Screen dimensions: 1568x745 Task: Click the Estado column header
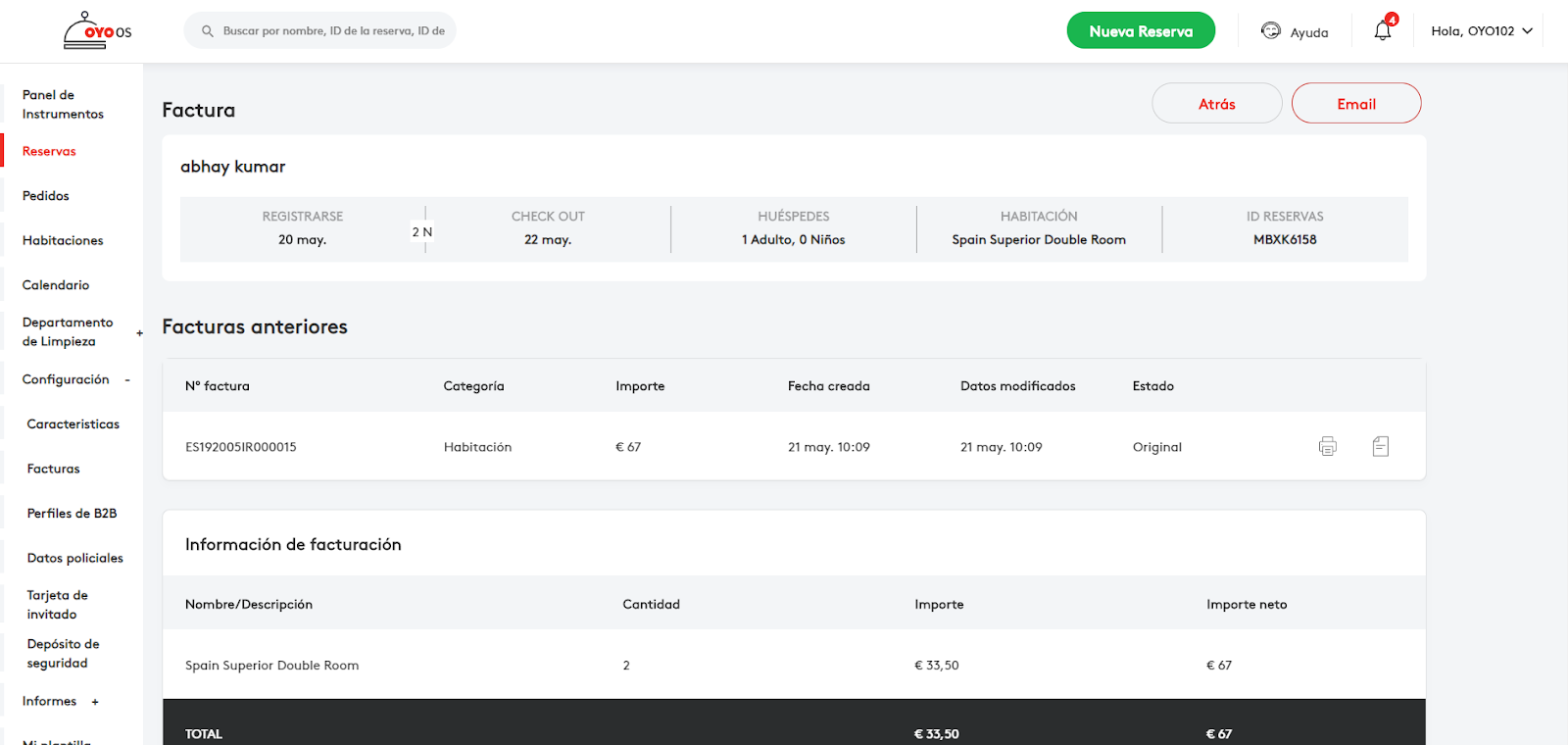click(x=1153, y=386)
